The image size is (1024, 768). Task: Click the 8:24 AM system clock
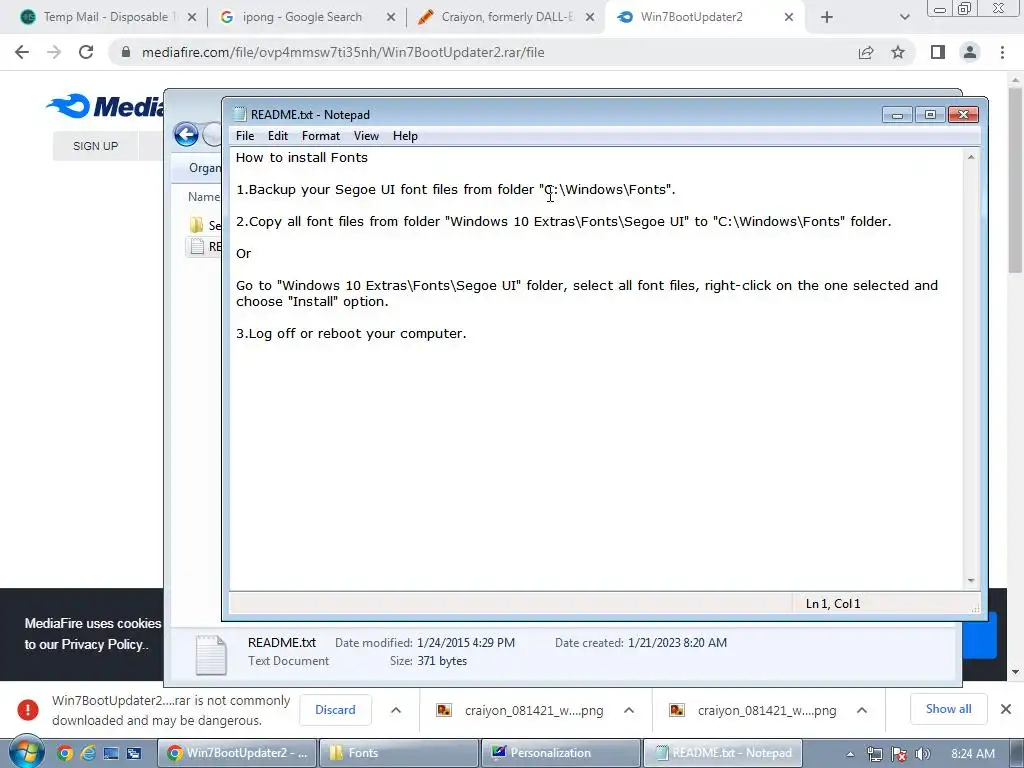973,754
